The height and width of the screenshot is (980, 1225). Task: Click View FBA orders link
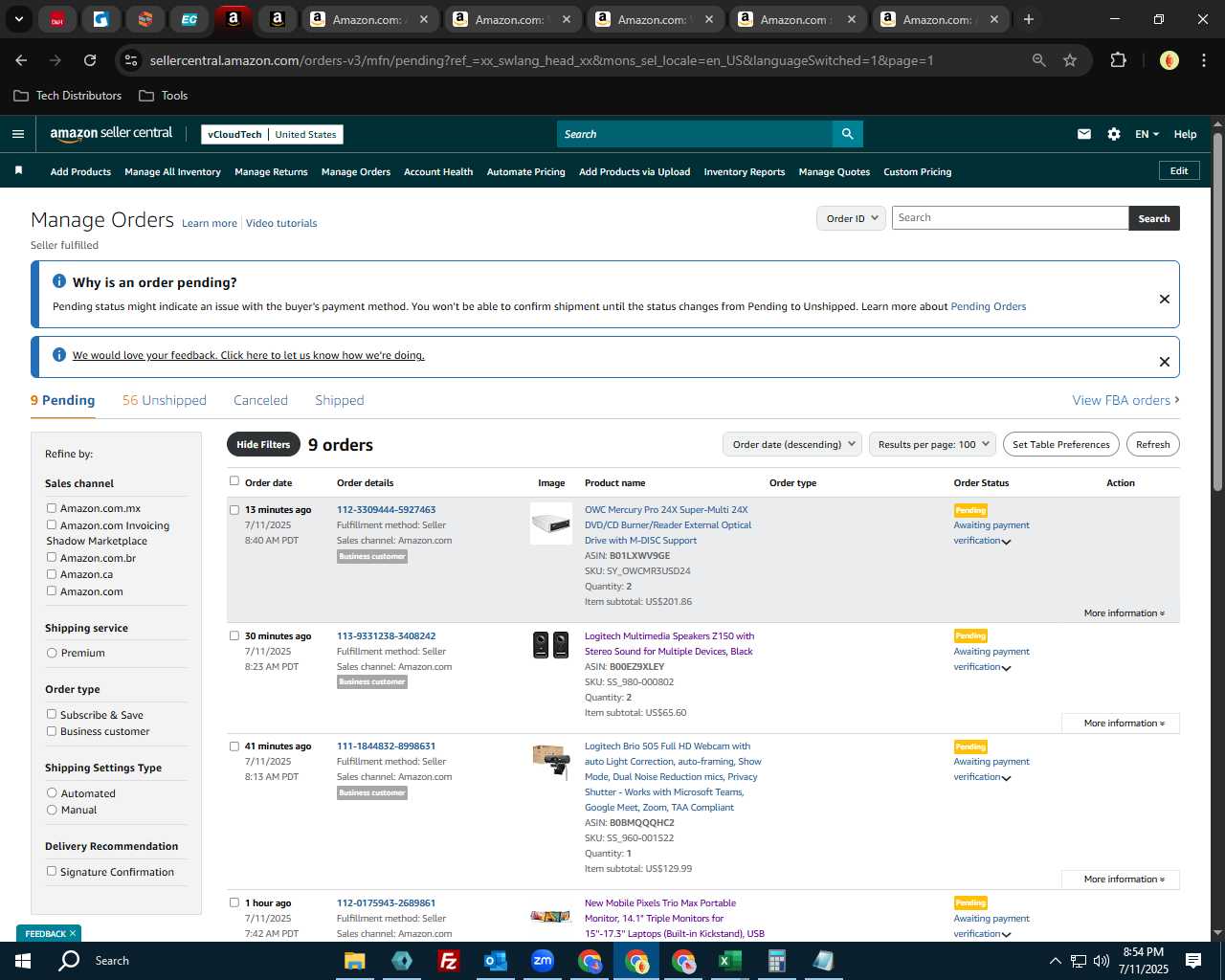tap(1125, 400)
